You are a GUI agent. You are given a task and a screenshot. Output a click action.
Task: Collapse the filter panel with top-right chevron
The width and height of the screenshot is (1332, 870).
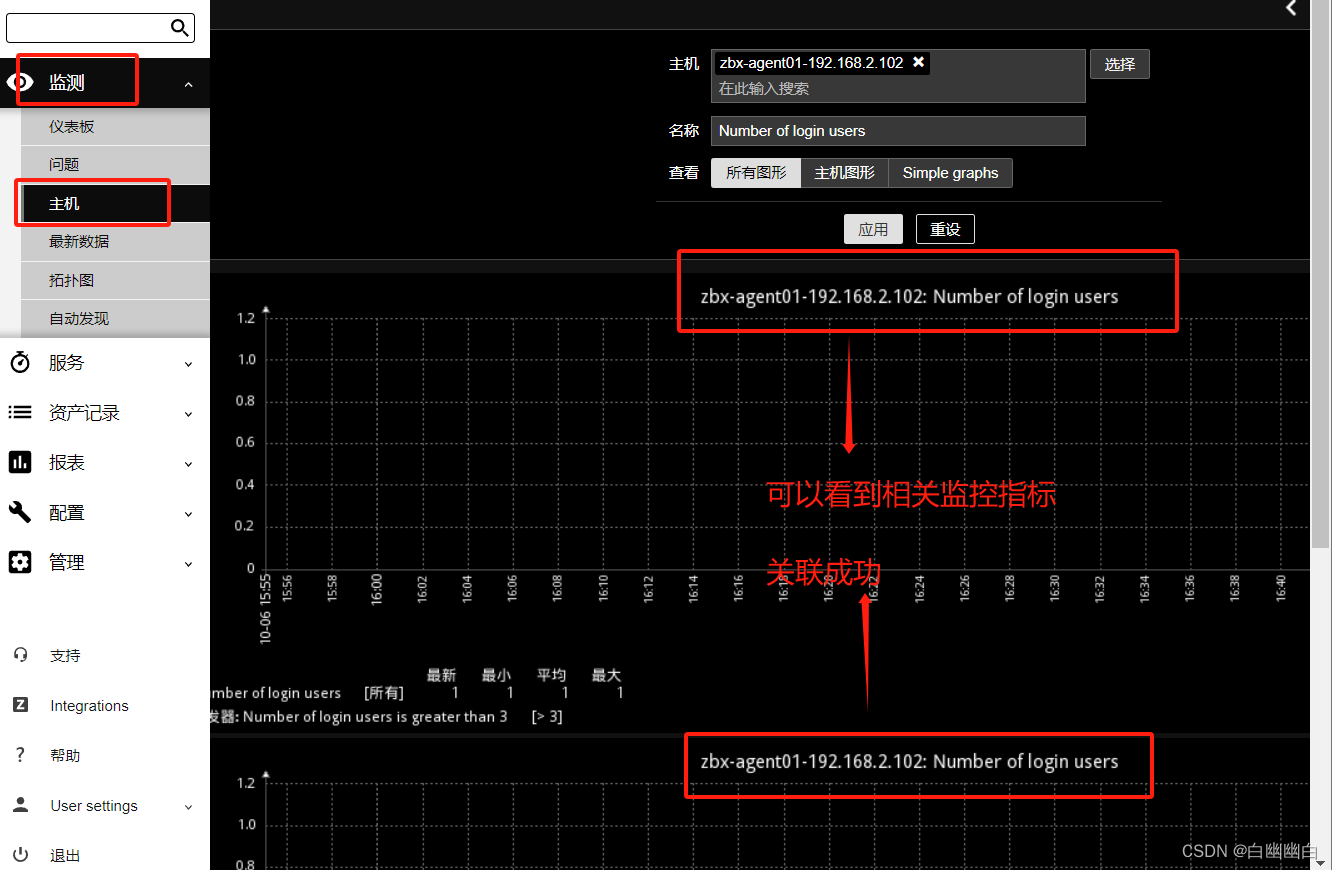(x=1292, y=8)
